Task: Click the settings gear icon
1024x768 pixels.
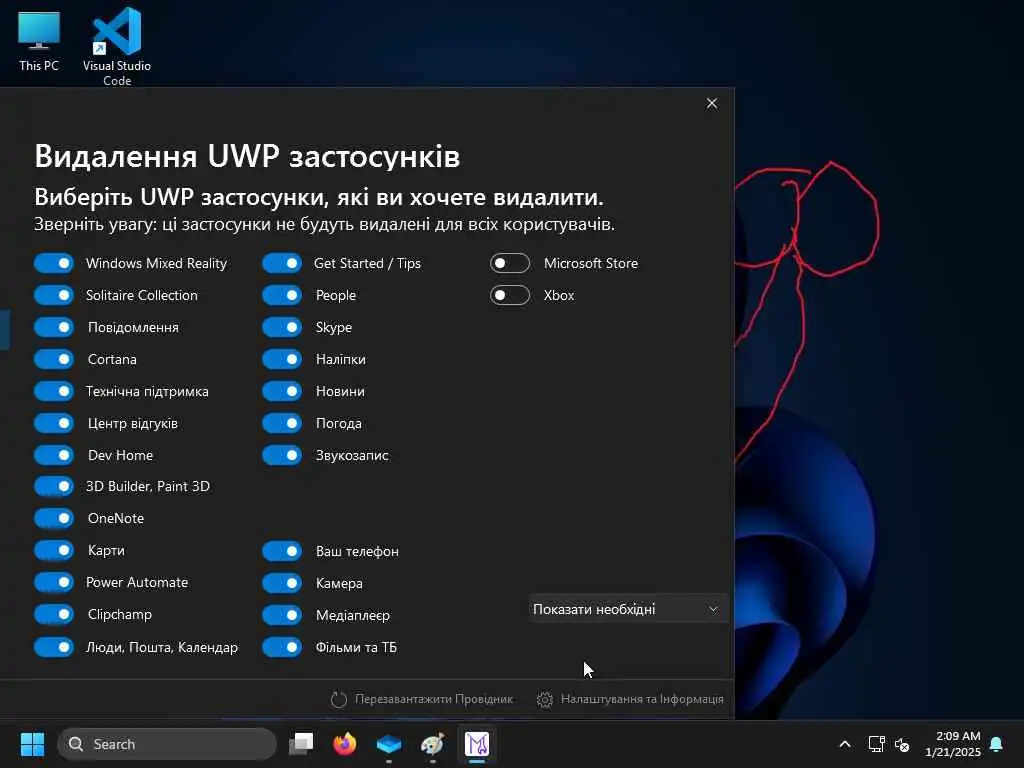Action: (x=545, y=699)
